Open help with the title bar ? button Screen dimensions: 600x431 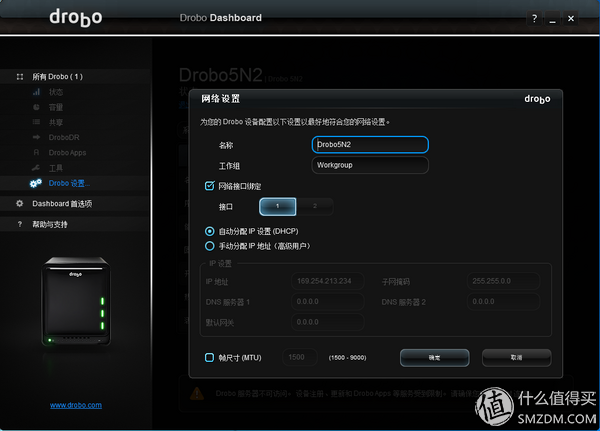(x=534, y=18)
